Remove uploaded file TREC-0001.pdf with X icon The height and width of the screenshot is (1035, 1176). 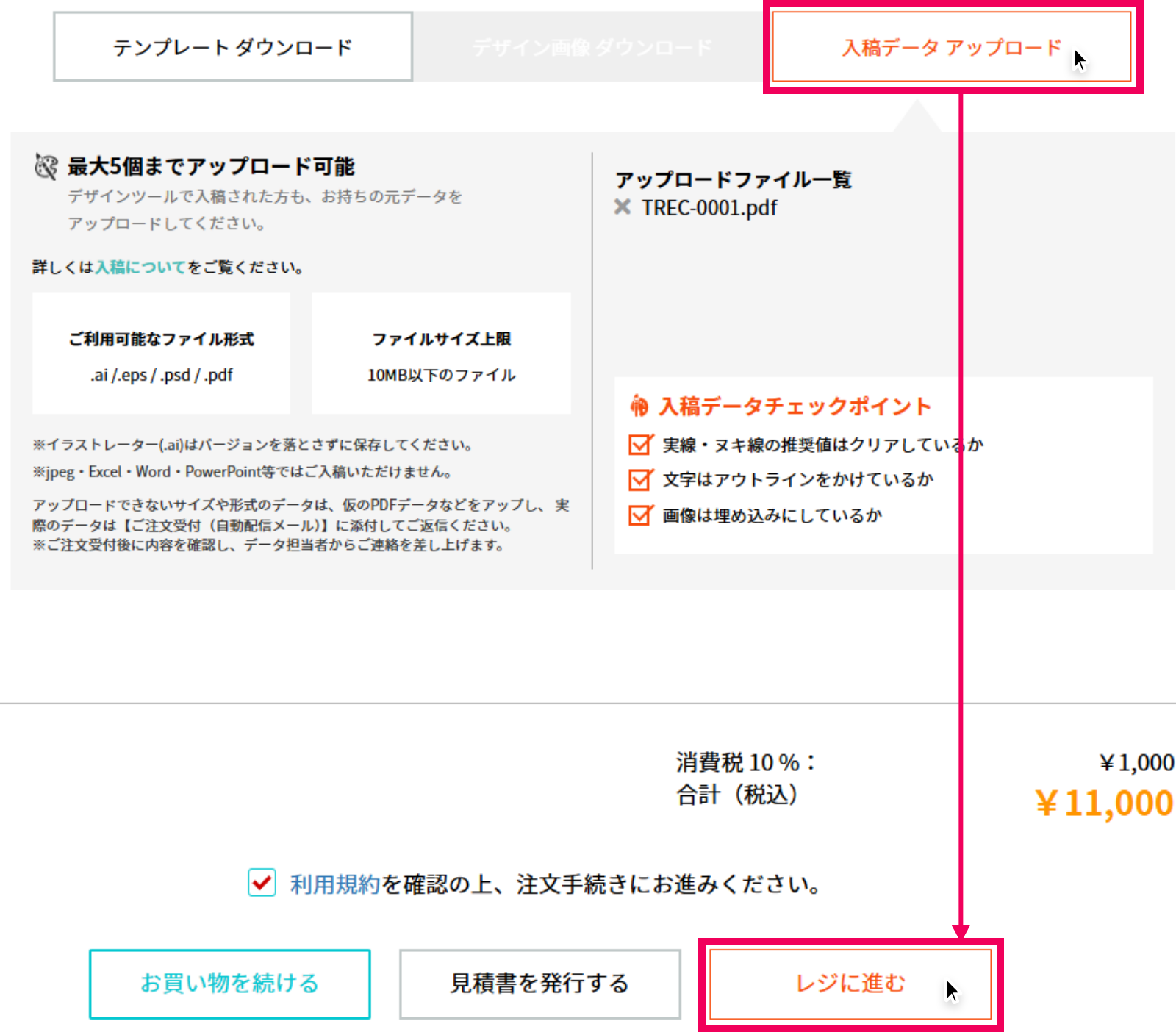(x=623, y=207)
